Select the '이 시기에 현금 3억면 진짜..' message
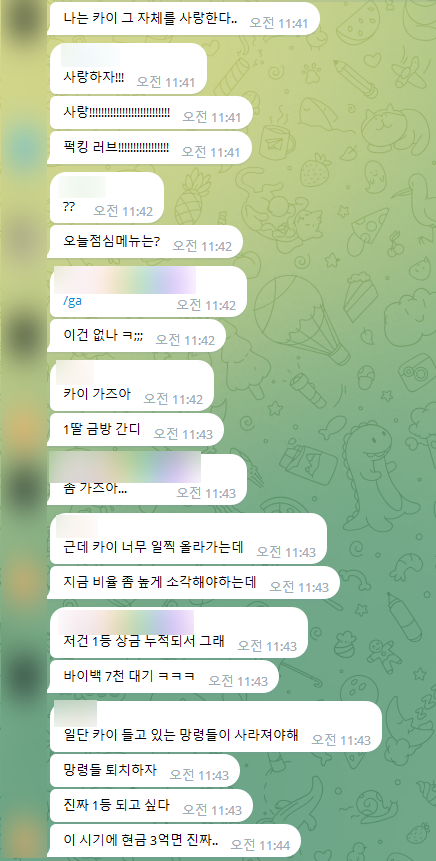Screen dimensions: 436x861 175,841
